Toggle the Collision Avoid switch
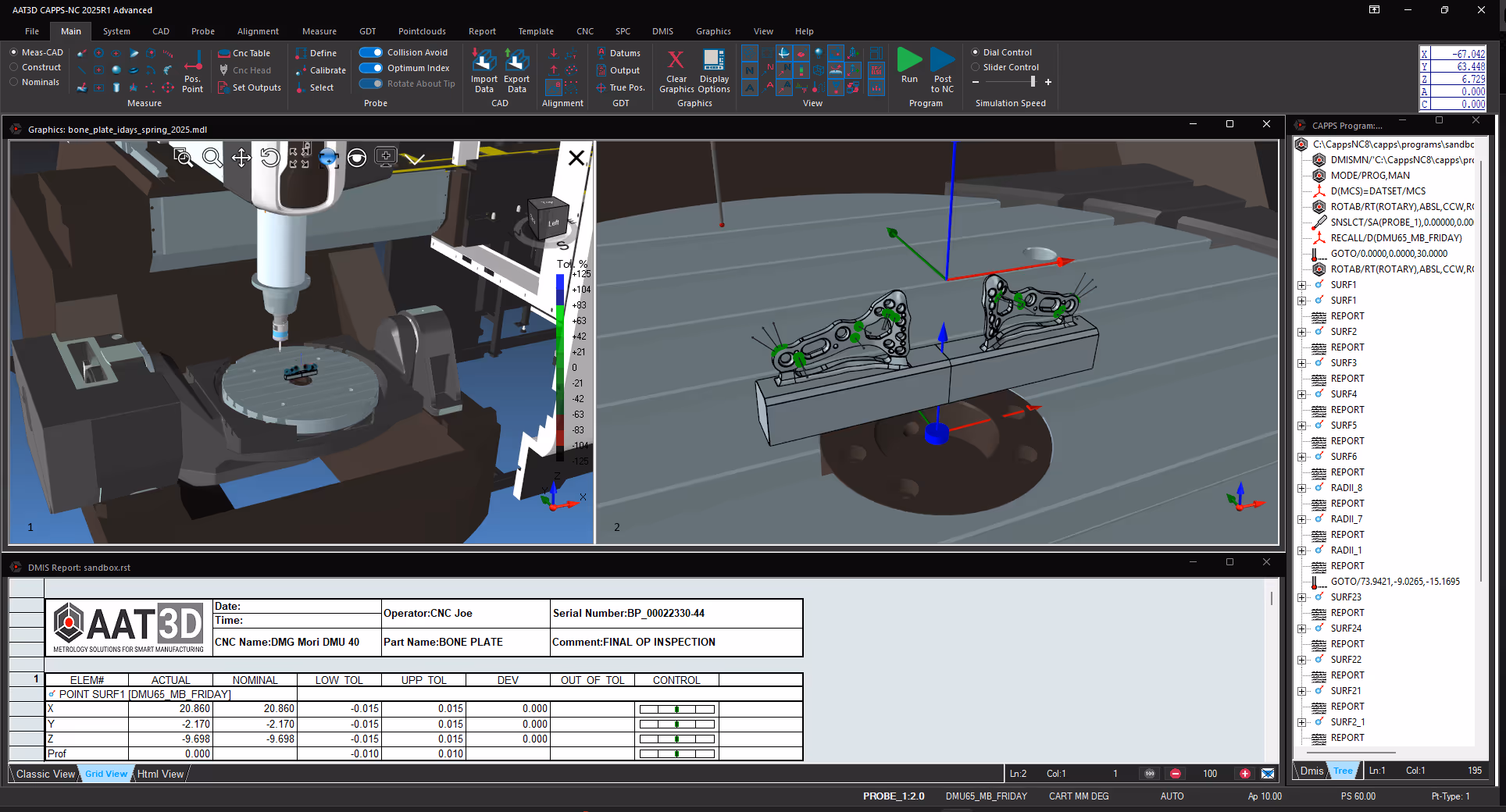 point(370,52)
